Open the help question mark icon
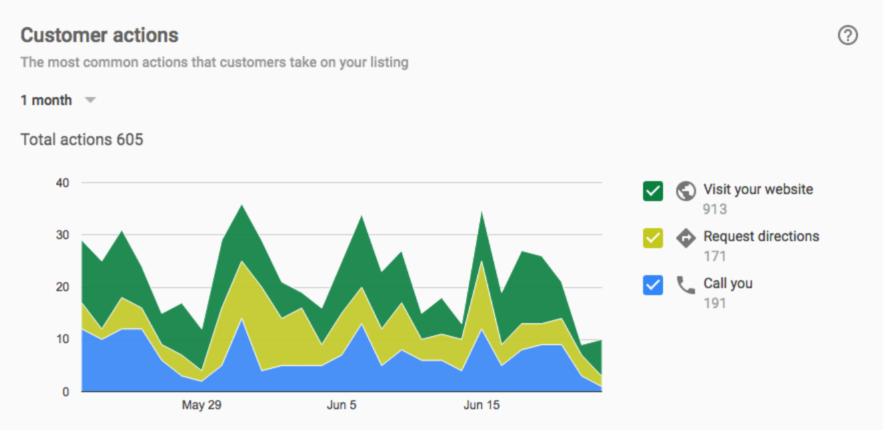 (847, 35)
